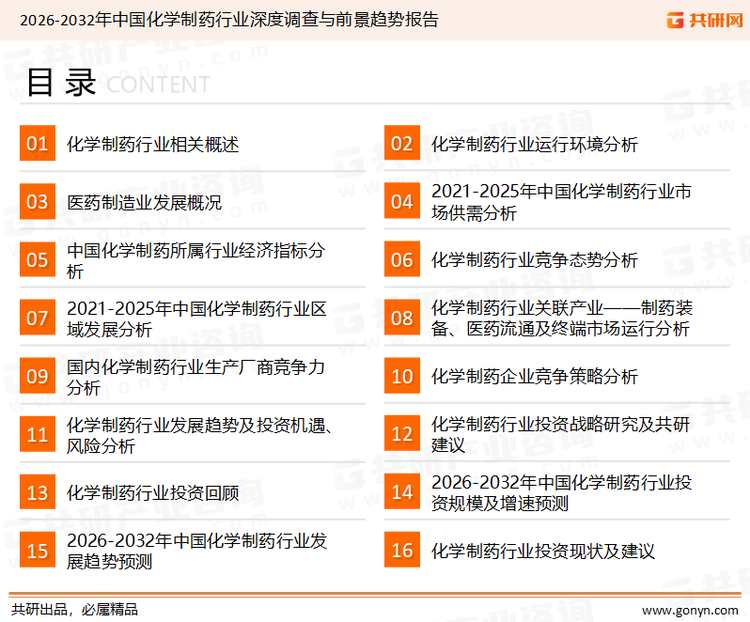Select 化学制药行业运行环境分析 chapter
Screen dimensions: 750x622
coord(534,144)
